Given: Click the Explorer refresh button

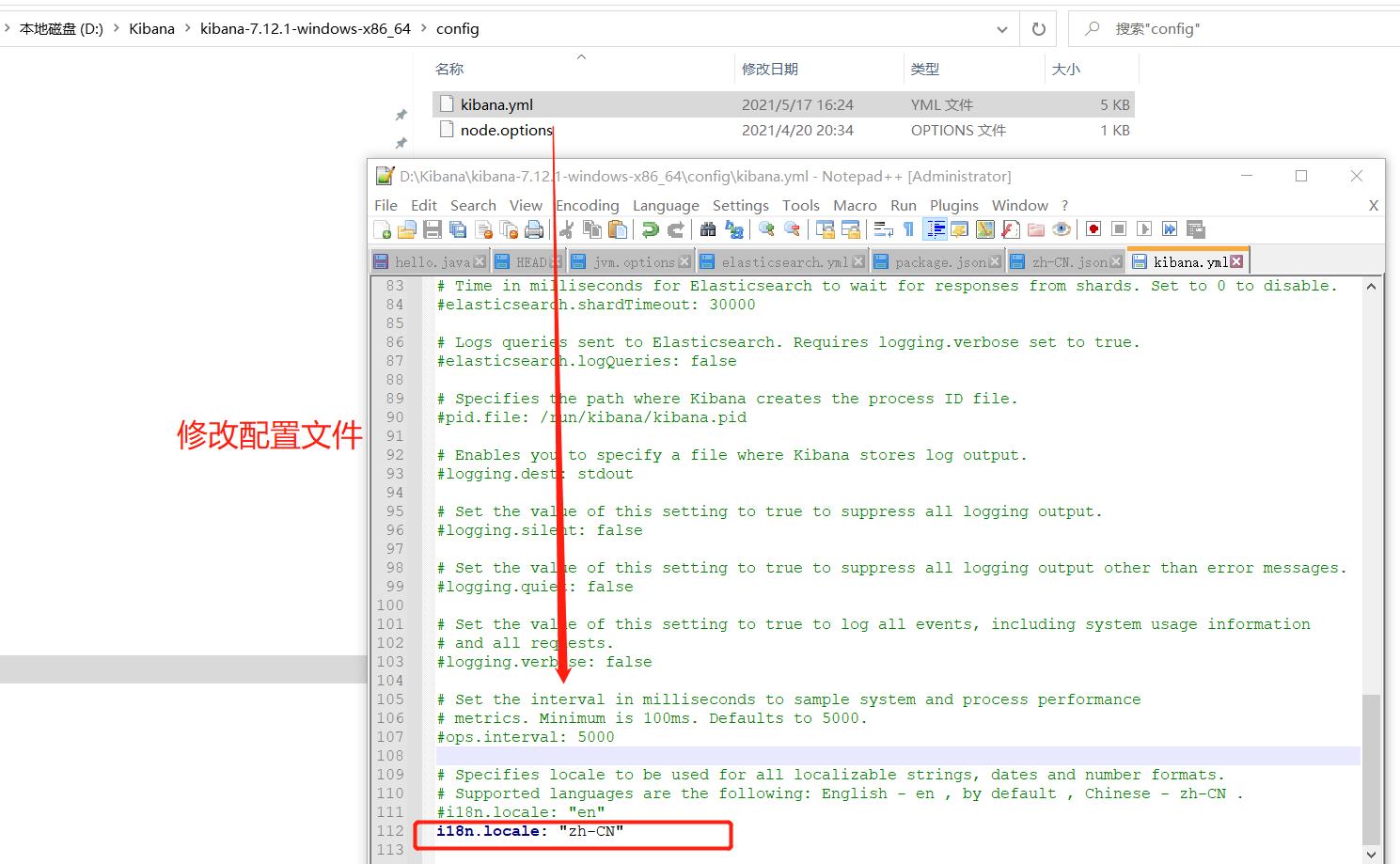Looking at the screenshot, I should (1039, 29).
